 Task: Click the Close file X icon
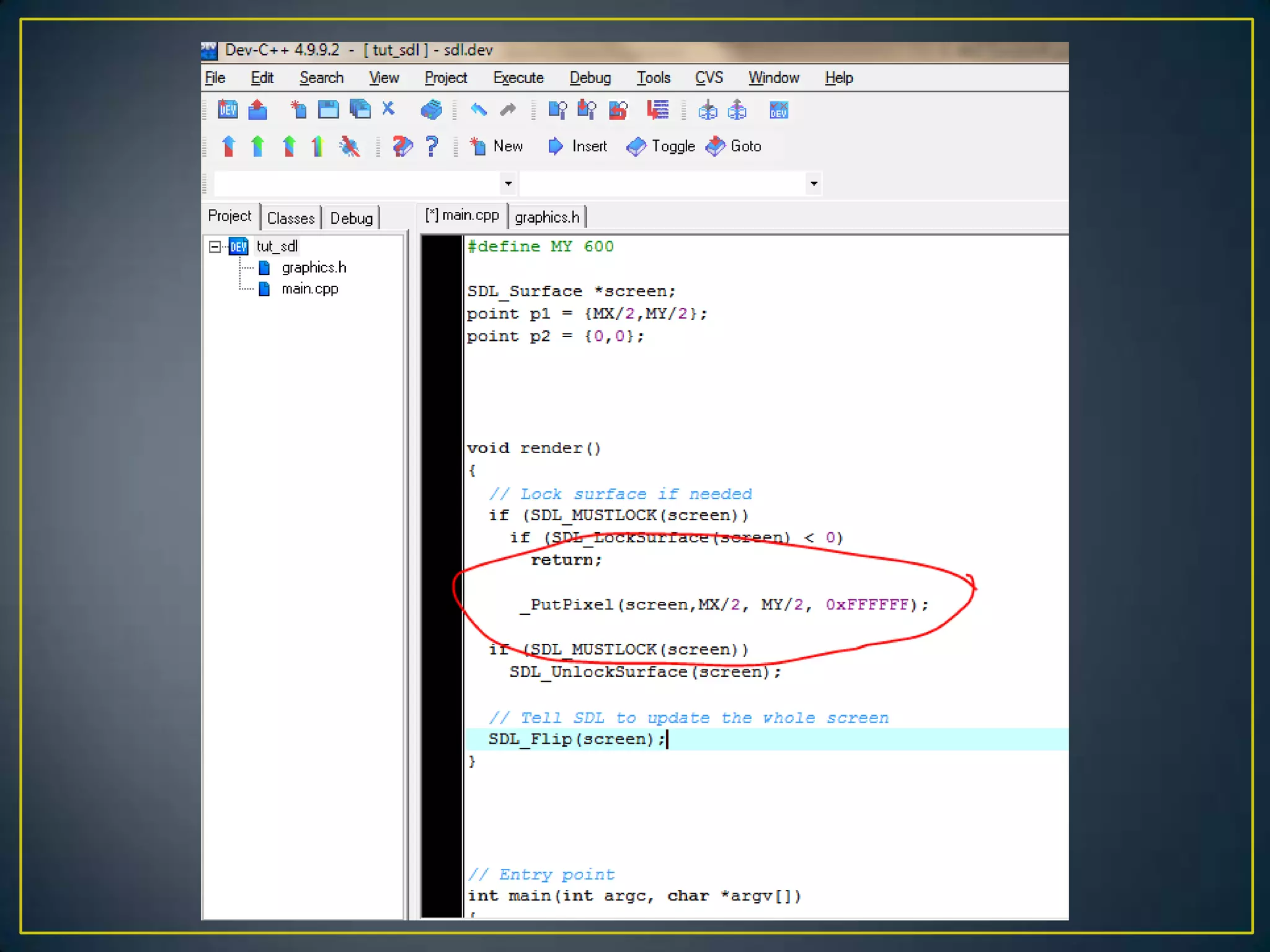pyautogui.click(x=388, y=109)
